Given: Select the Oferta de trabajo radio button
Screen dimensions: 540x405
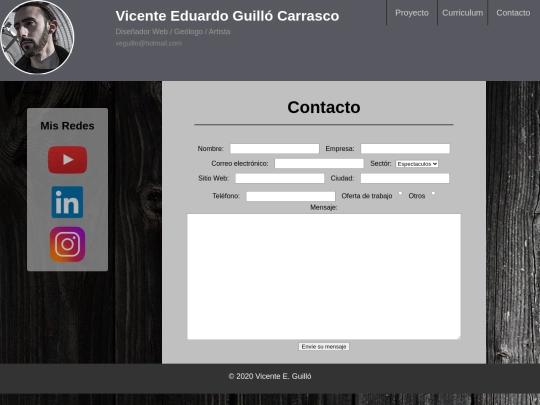Looking at the screenshot, I should [400, 193].
